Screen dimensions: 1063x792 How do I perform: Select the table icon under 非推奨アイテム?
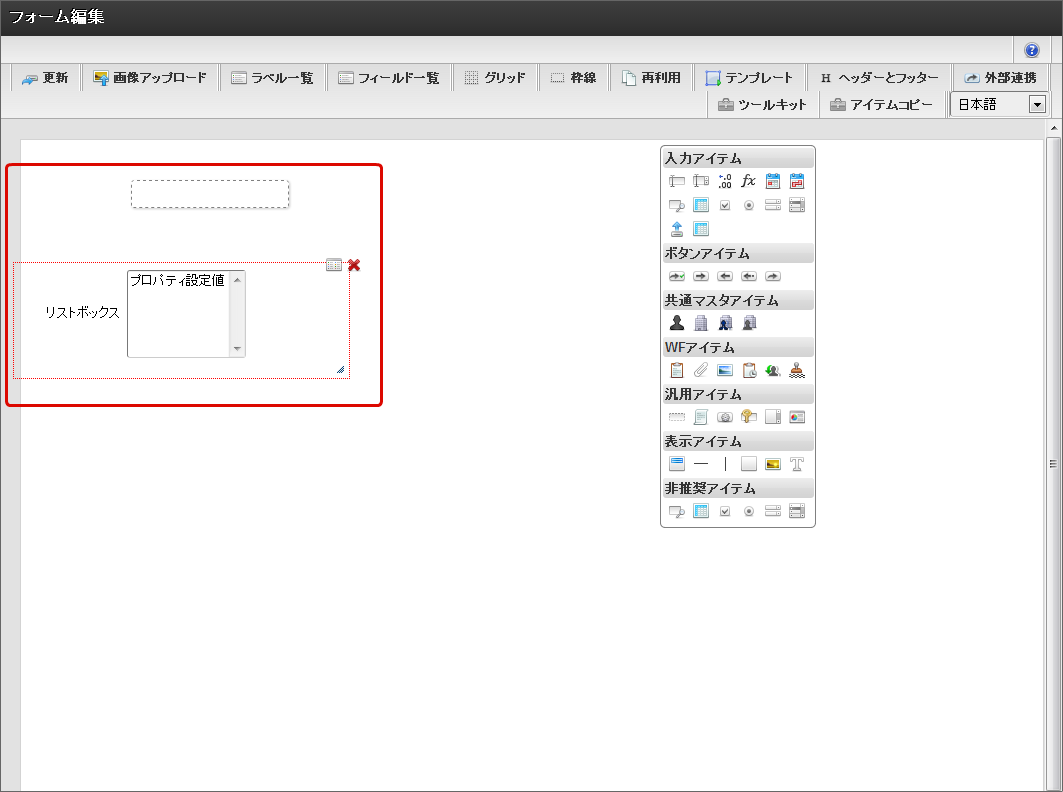click(701, 511)
